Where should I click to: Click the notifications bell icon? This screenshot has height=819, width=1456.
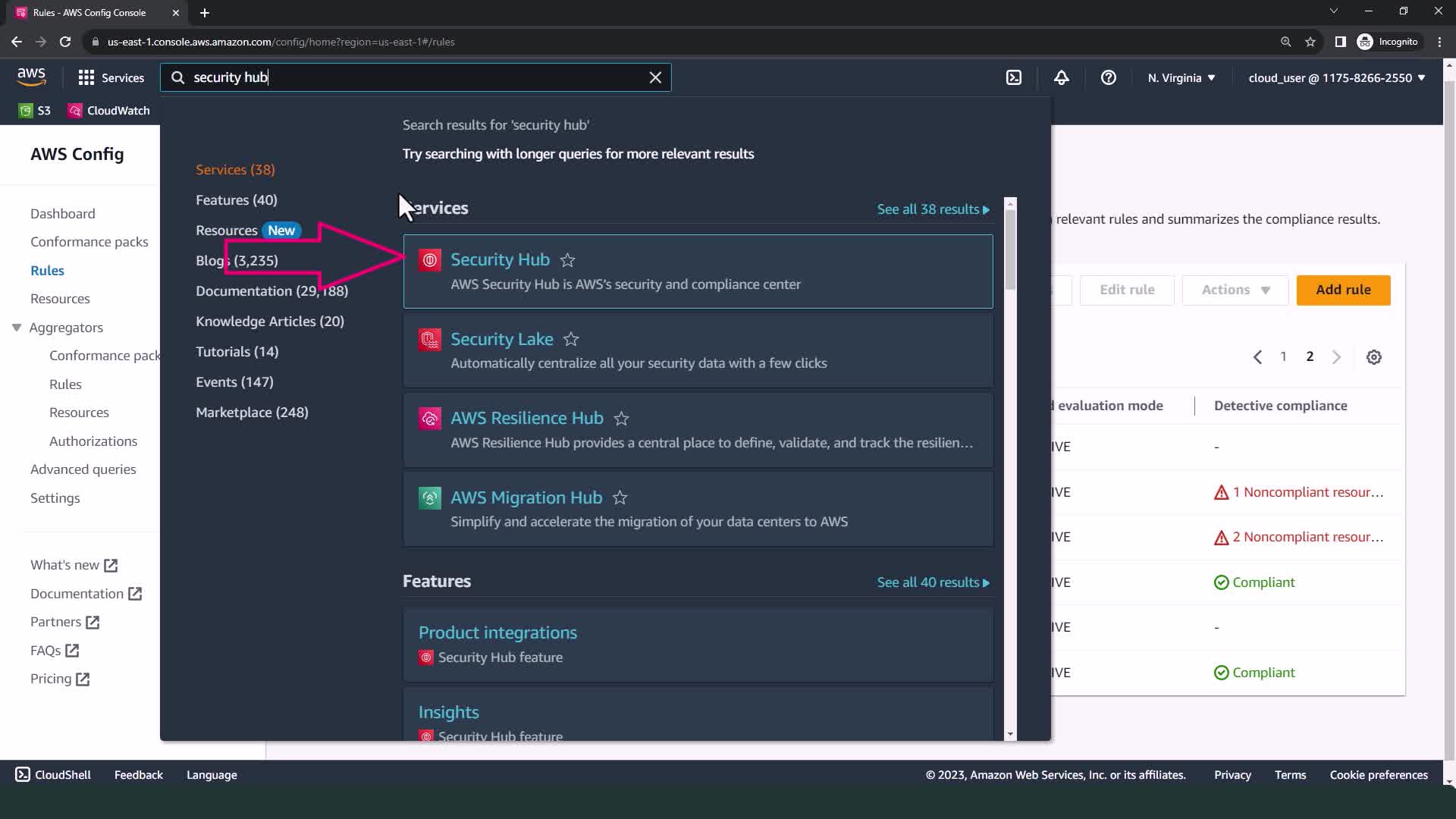1061,77
